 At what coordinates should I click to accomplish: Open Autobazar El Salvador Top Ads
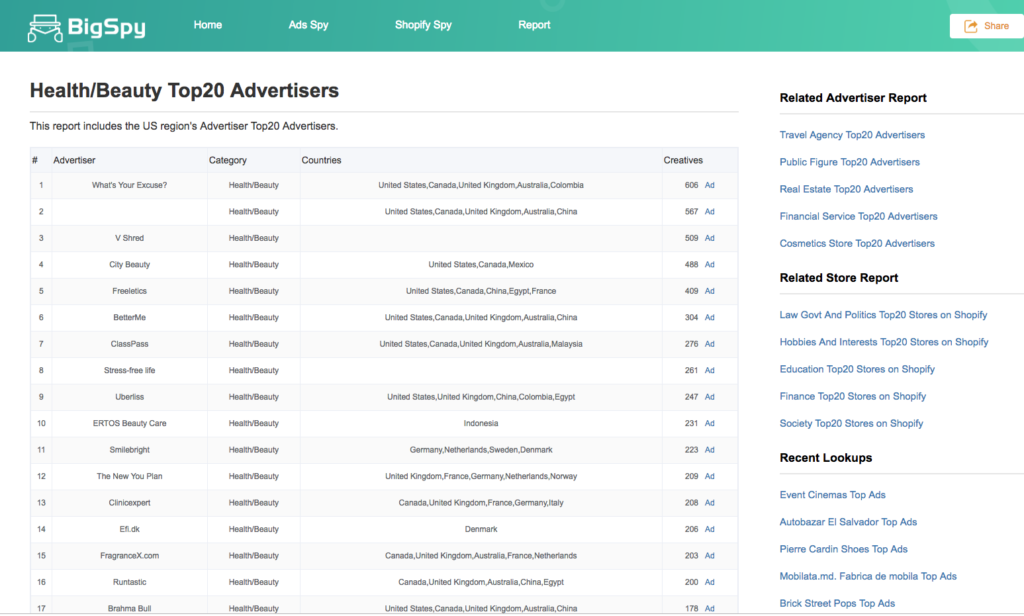[848, 522]
